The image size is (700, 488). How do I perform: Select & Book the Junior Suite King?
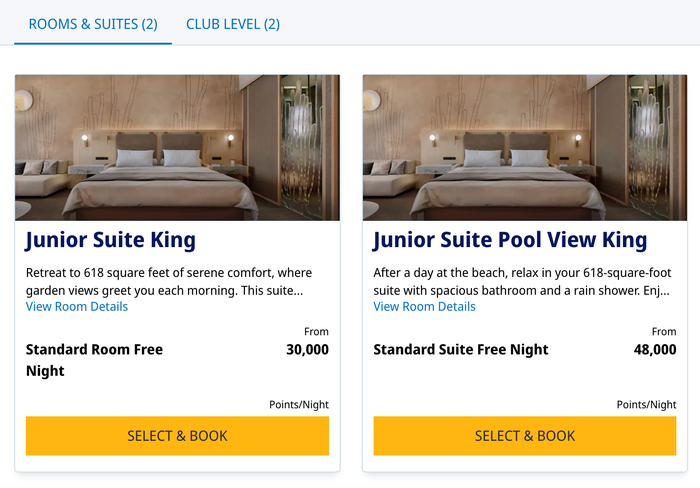pos(177,436)
